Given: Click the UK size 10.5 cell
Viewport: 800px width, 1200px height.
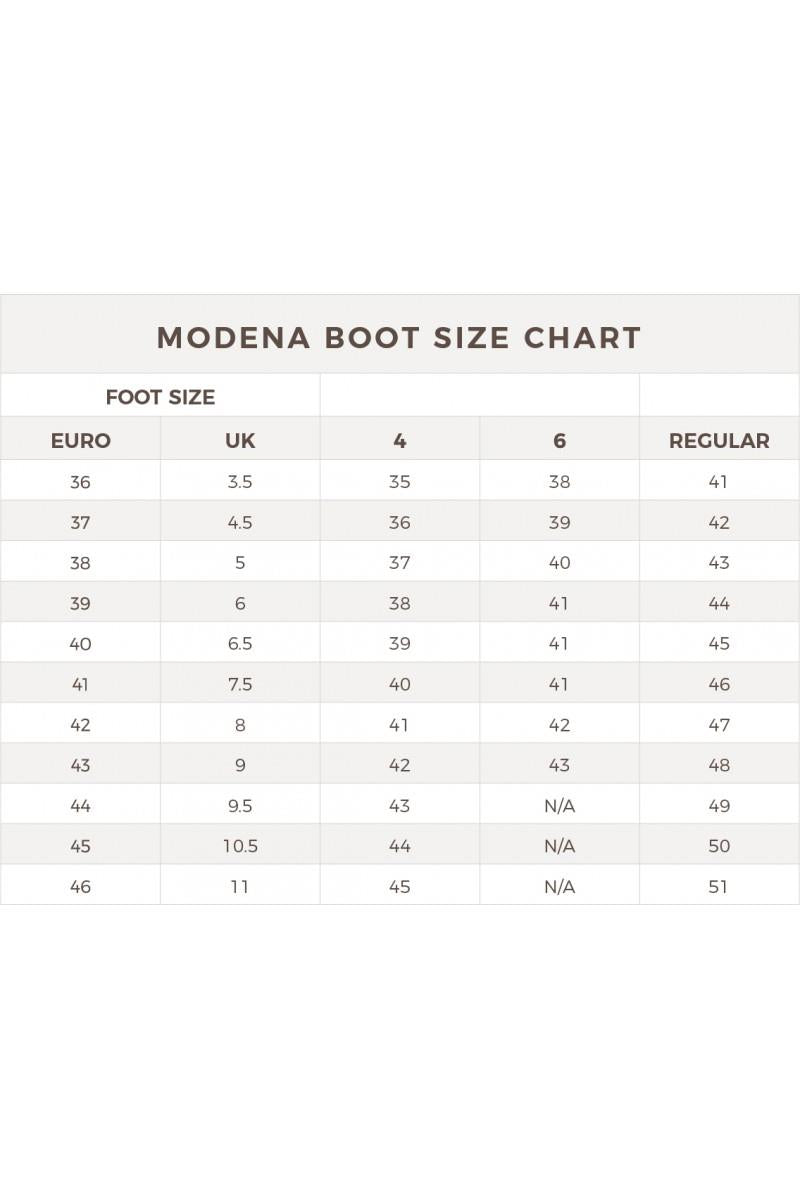Looking at the screenshot, I should coord(240,846).
